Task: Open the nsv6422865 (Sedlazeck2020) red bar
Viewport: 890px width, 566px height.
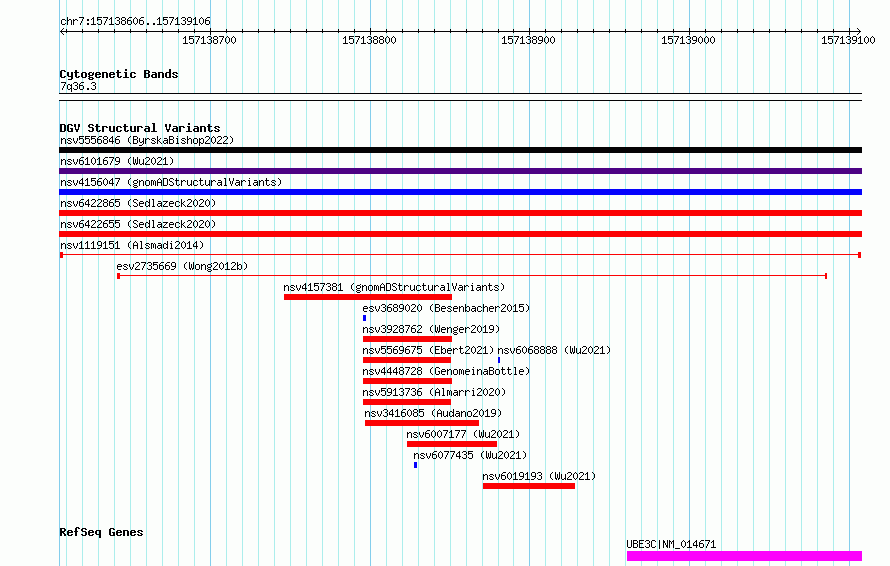Action: [x=460, y=213]
